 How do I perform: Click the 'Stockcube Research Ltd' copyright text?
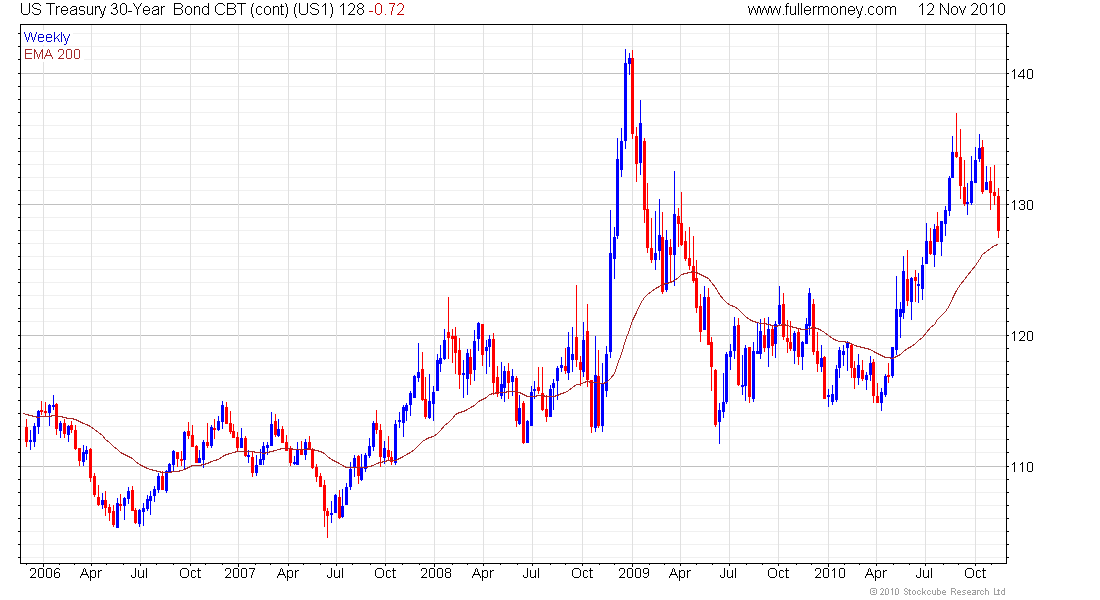[x=937, y=592]
